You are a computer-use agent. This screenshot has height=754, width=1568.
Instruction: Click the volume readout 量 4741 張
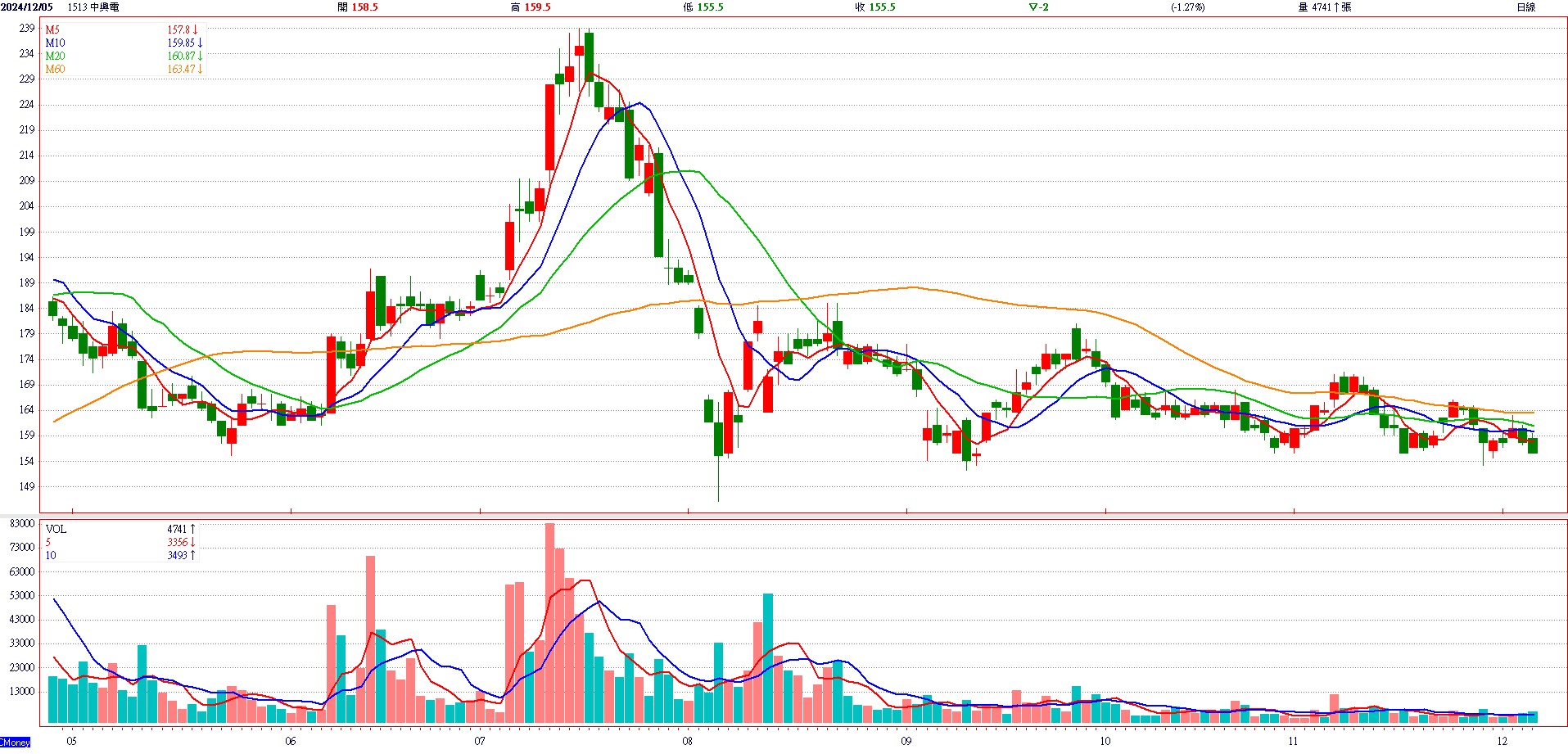(x=1325, y=7)
